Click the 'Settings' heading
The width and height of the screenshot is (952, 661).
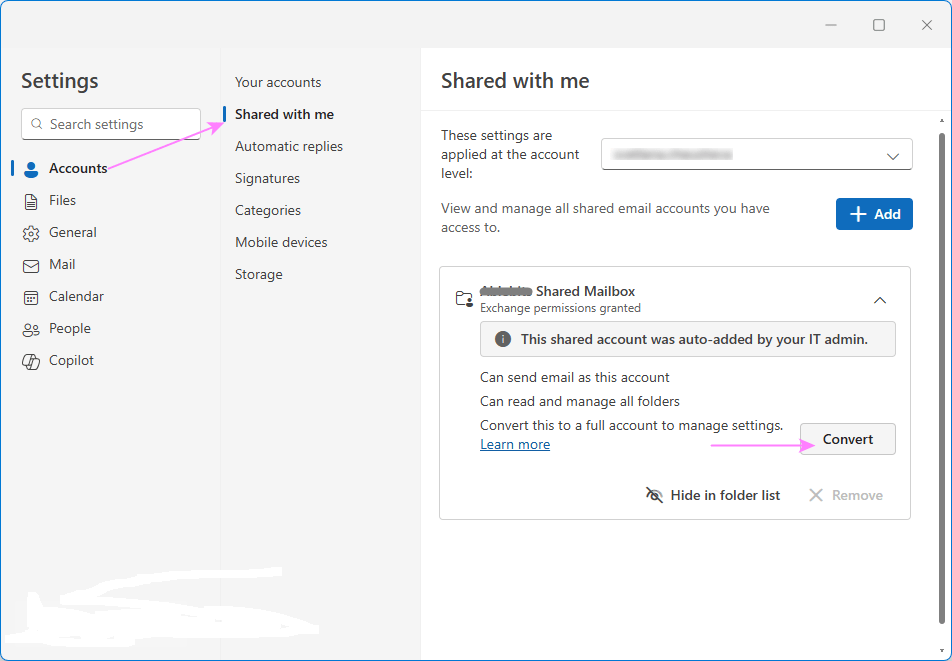[x=60, y=81]
